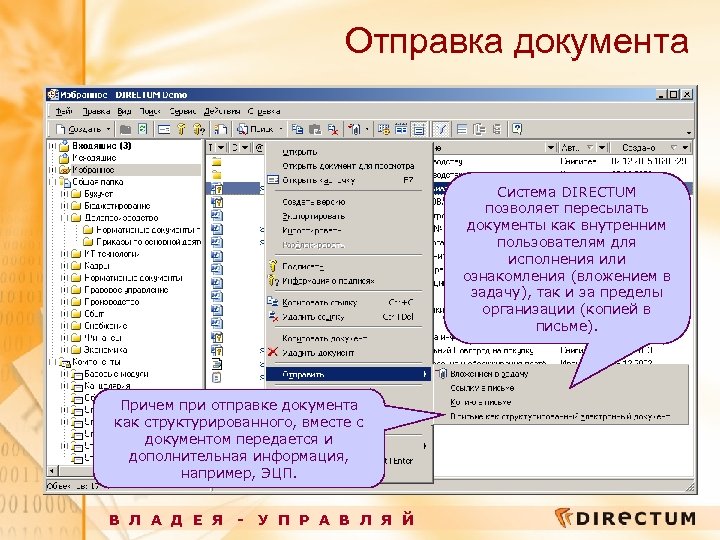Collapse the Компоненты tree node
Screen dimensions: 720x540
tap(52, 362)
